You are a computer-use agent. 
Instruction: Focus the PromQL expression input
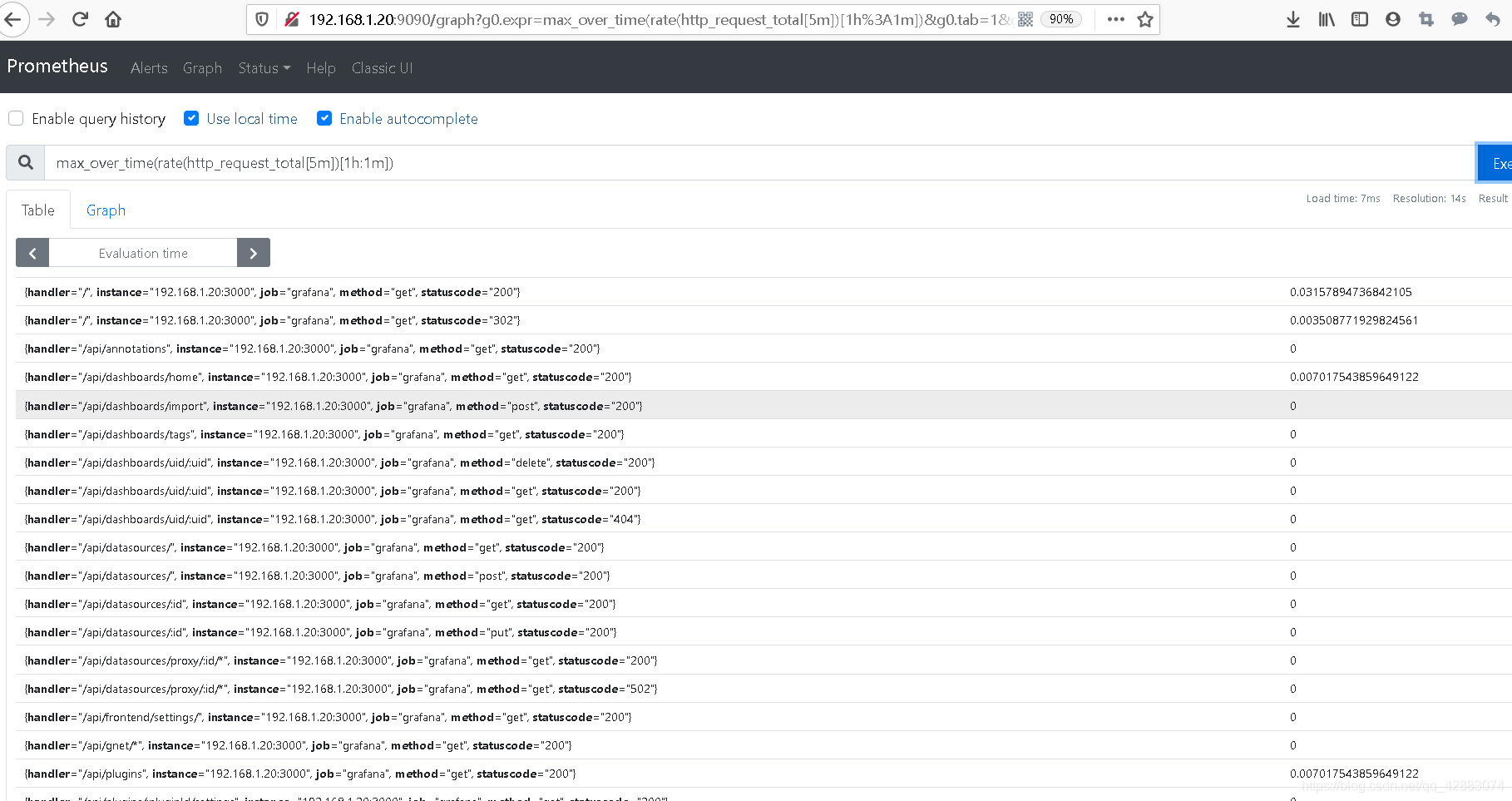tap(759, 163)
